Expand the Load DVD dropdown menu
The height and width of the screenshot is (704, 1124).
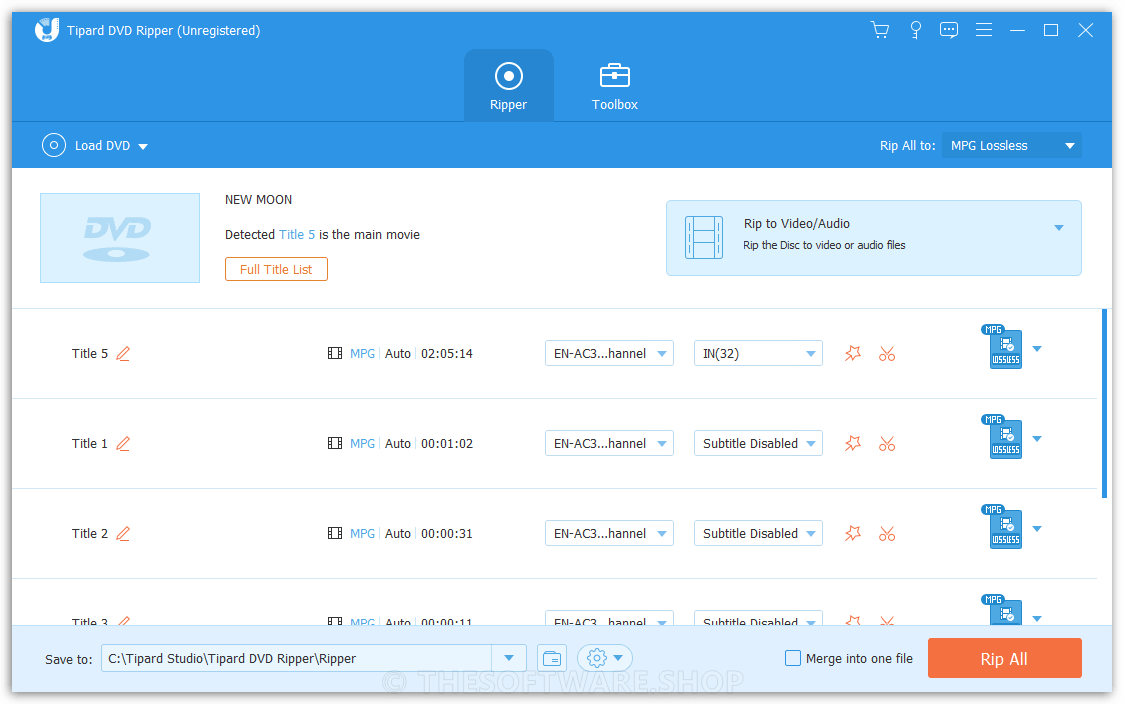(x=143, y=147)
